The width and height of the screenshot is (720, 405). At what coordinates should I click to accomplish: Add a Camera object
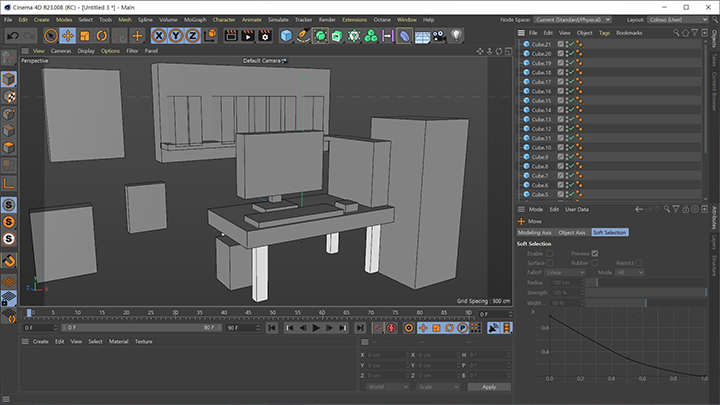click(439, 36)
